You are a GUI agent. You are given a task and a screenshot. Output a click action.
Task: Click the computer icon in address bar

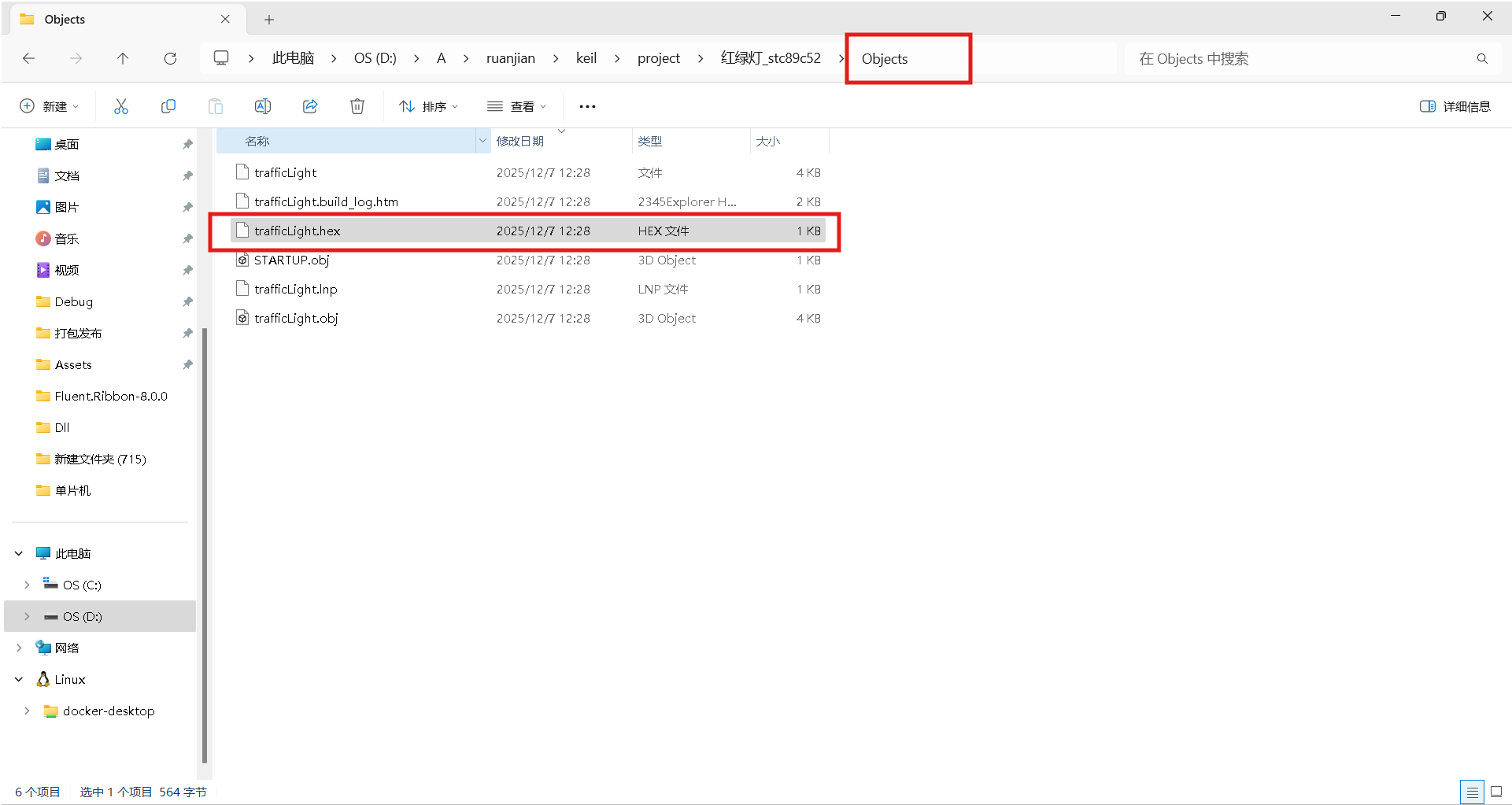[x=221, y=58]
